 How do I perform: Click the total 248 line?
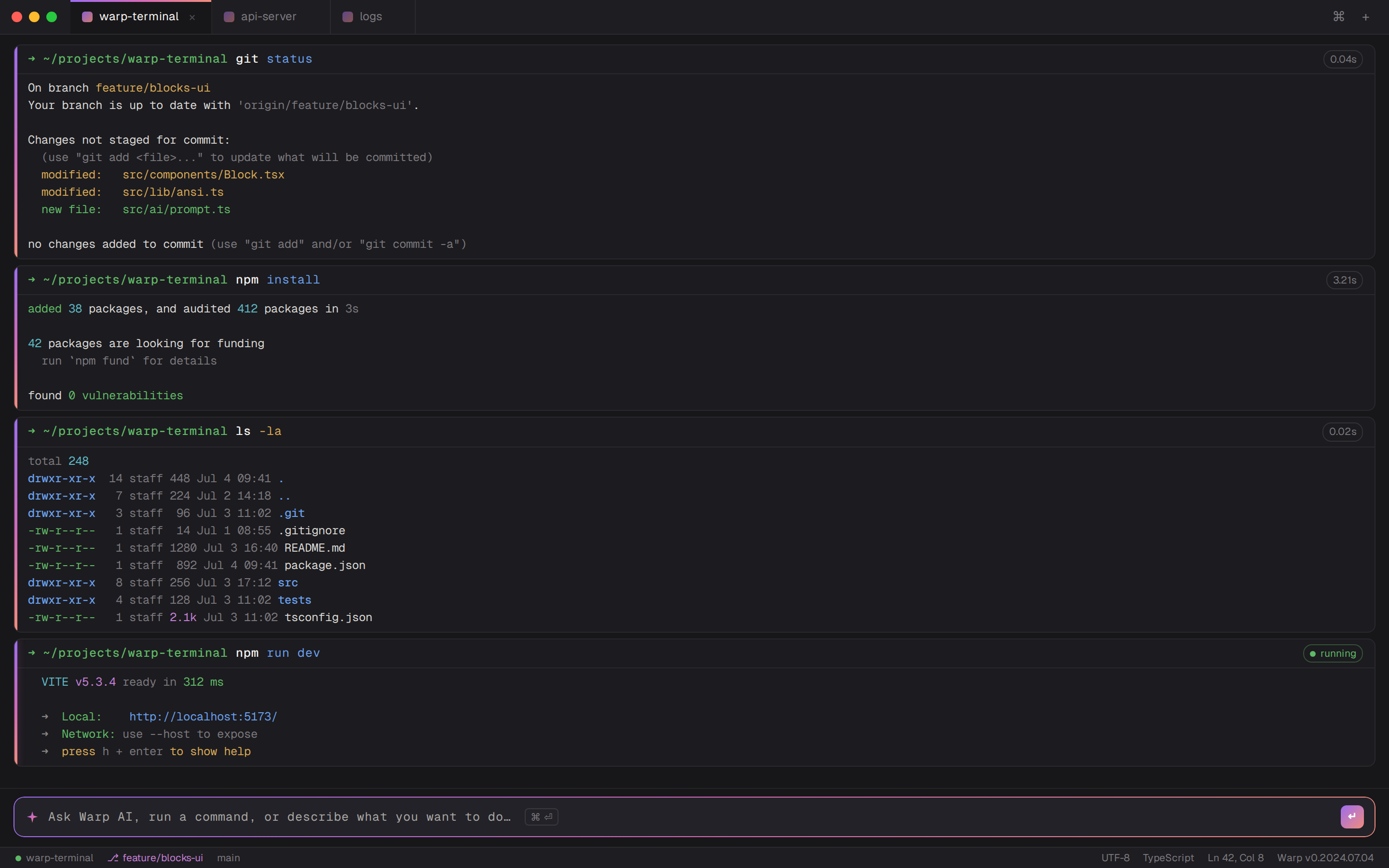tap(58, 461)
